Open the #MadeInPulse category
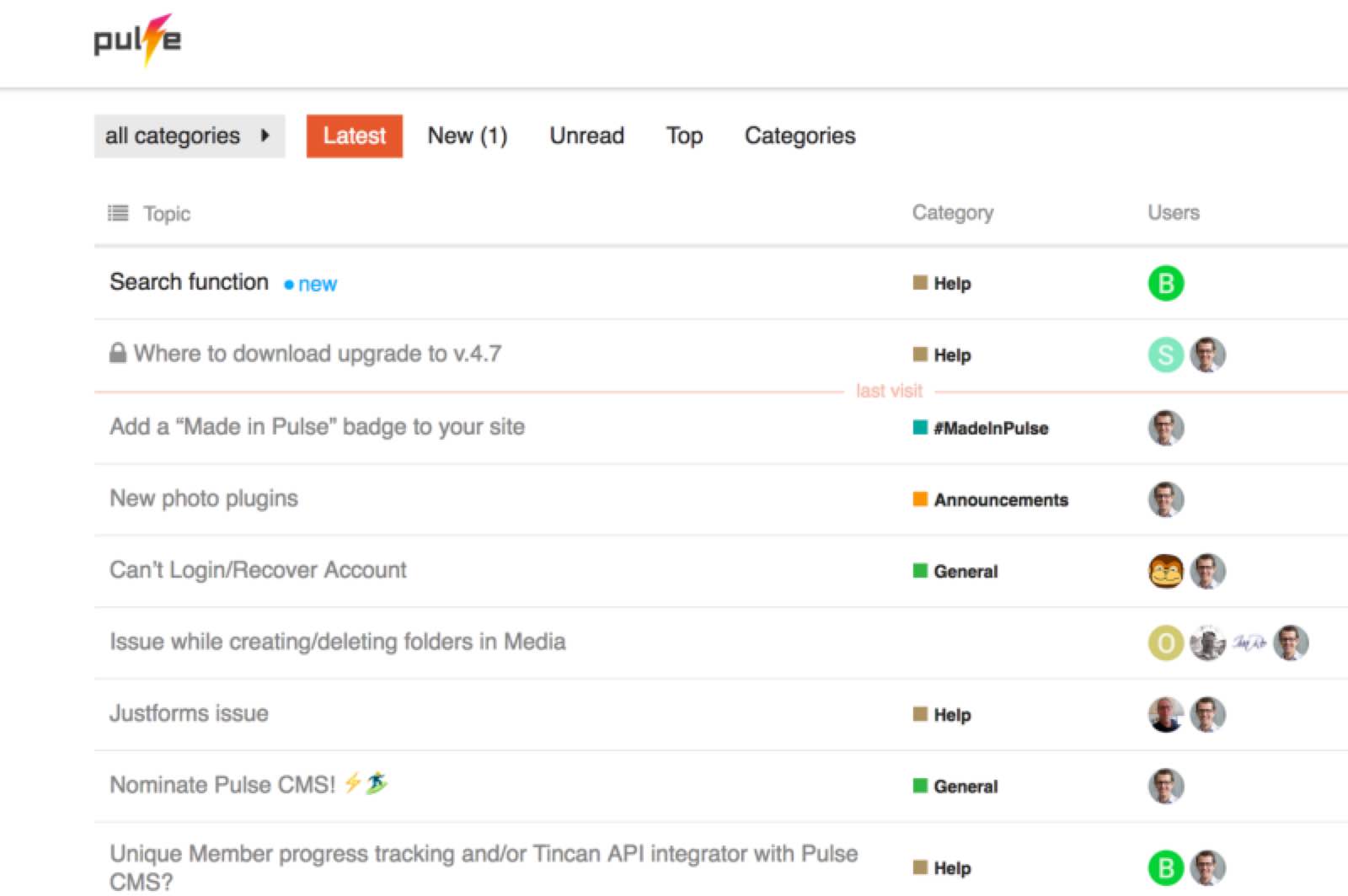This screenshot has width=1348, height=896. click(982, 428)
